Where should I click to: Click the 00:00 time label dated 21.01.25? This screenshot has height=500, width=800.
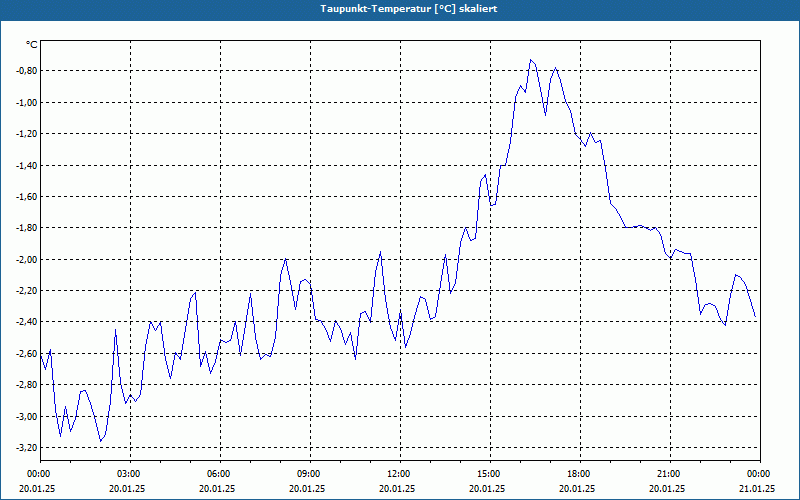point(757,474)
